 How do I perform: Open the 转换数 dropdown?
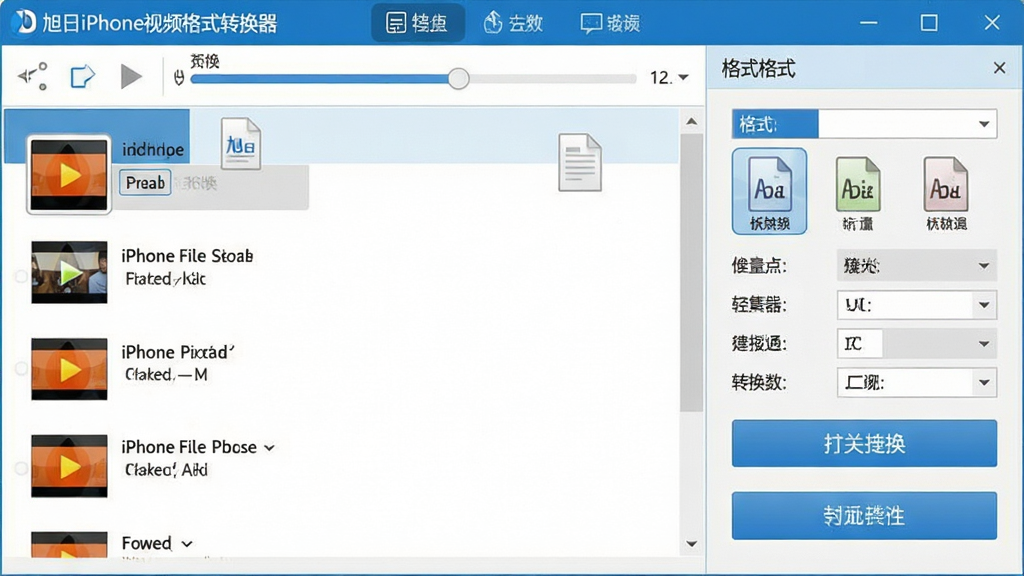click(916, 383)
